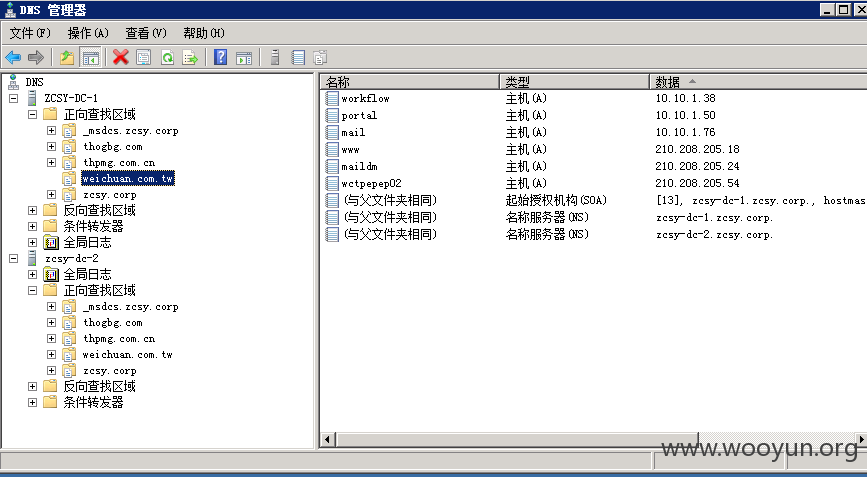This screenshot has height=477, width=867.
Task: Click the server tower toolbar icon
Action: pos(274,57)
